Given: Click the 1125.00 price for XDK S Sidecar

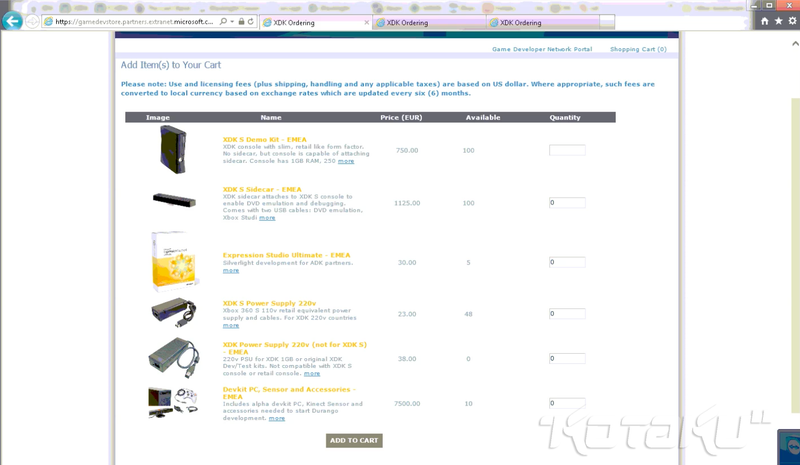Looking at the screenshot, I should tap(407, 203).
